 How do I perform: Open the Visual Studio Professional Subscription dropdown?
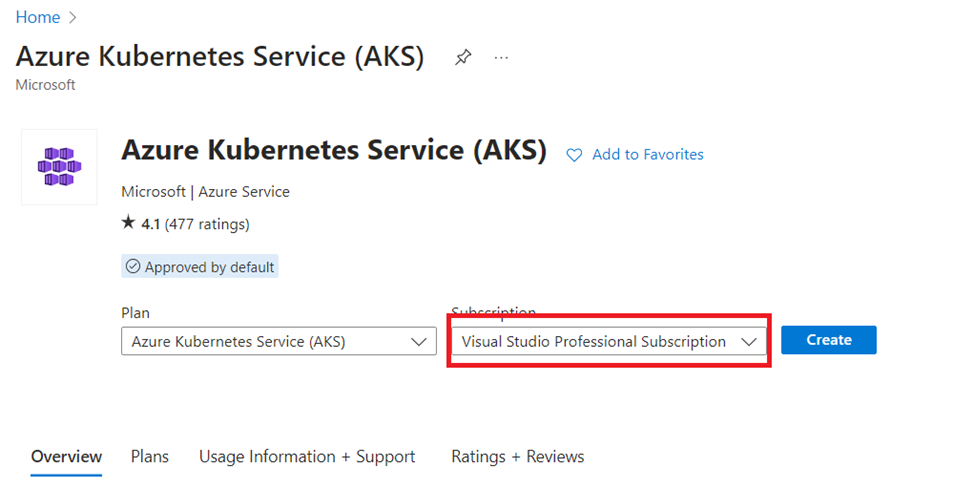(609, 342)
